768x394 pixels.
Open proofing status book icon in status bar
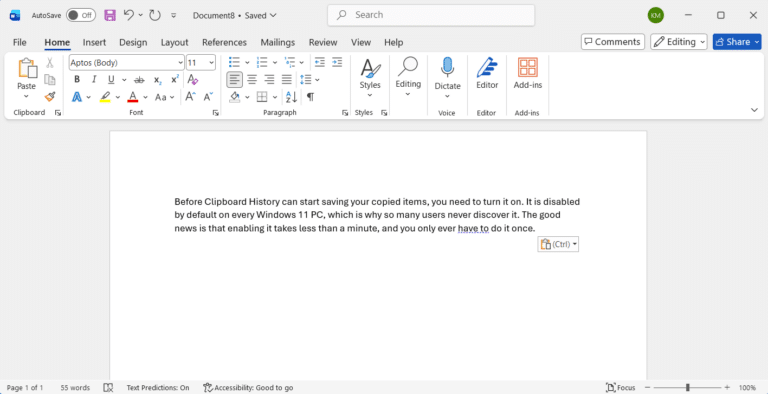[109, 388]
